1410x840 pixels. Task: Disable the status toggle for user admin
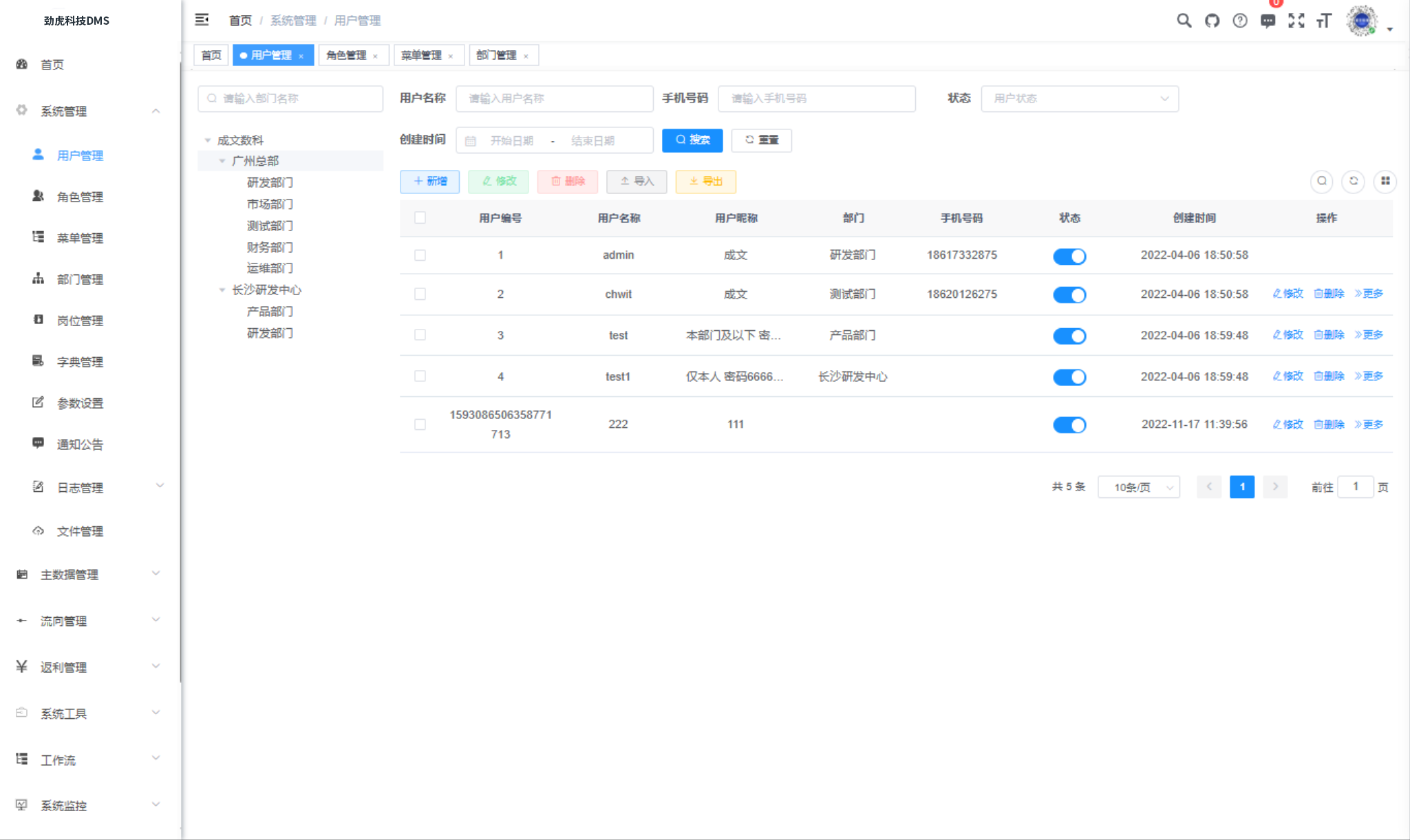point(1070,256)
